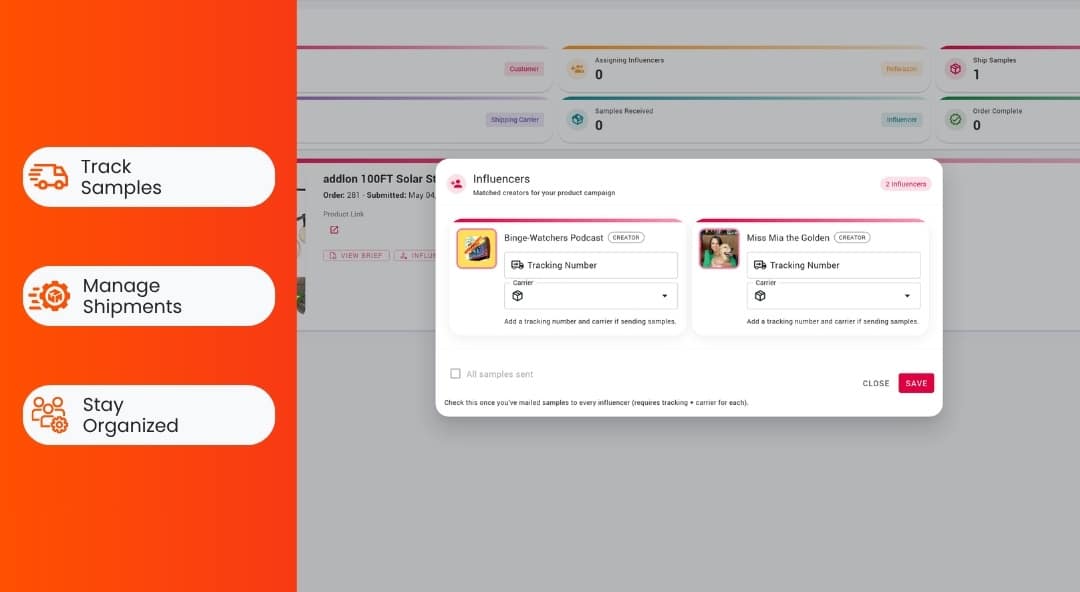This screenshot has height=592, width=1080.
Task: Select the Track Samples pill
Action: [149, 177]
